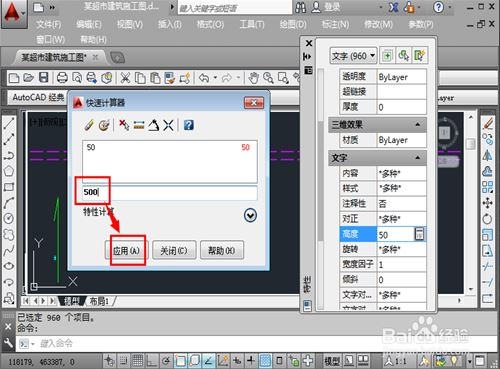Screen dimensions: 500x369
Task: Toggle Polar Tracking in status bar
Action: pos(166,360)
